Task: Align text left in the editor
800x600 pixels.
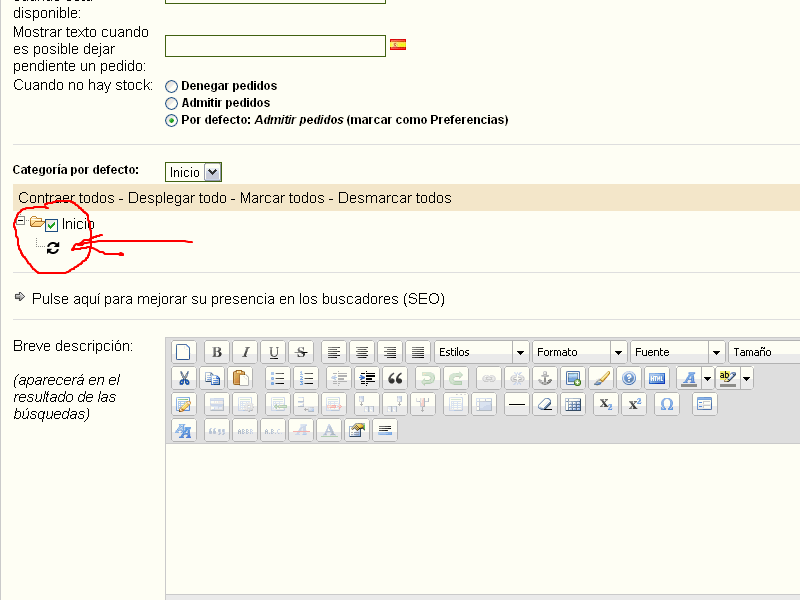Action: (334, 352)
